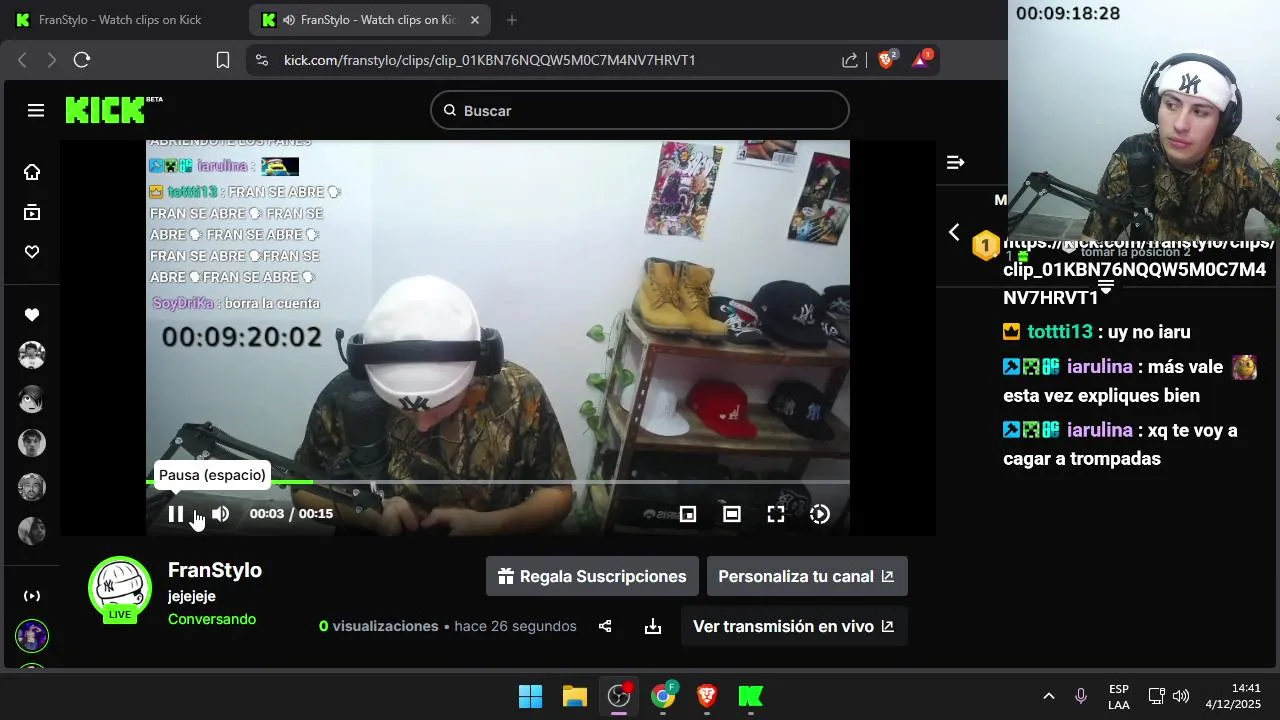Image resolution: width=1280 pixels, height=720 pixels.
Task: Click the solid white heart sidebar icon
Action: pos(32,315)
